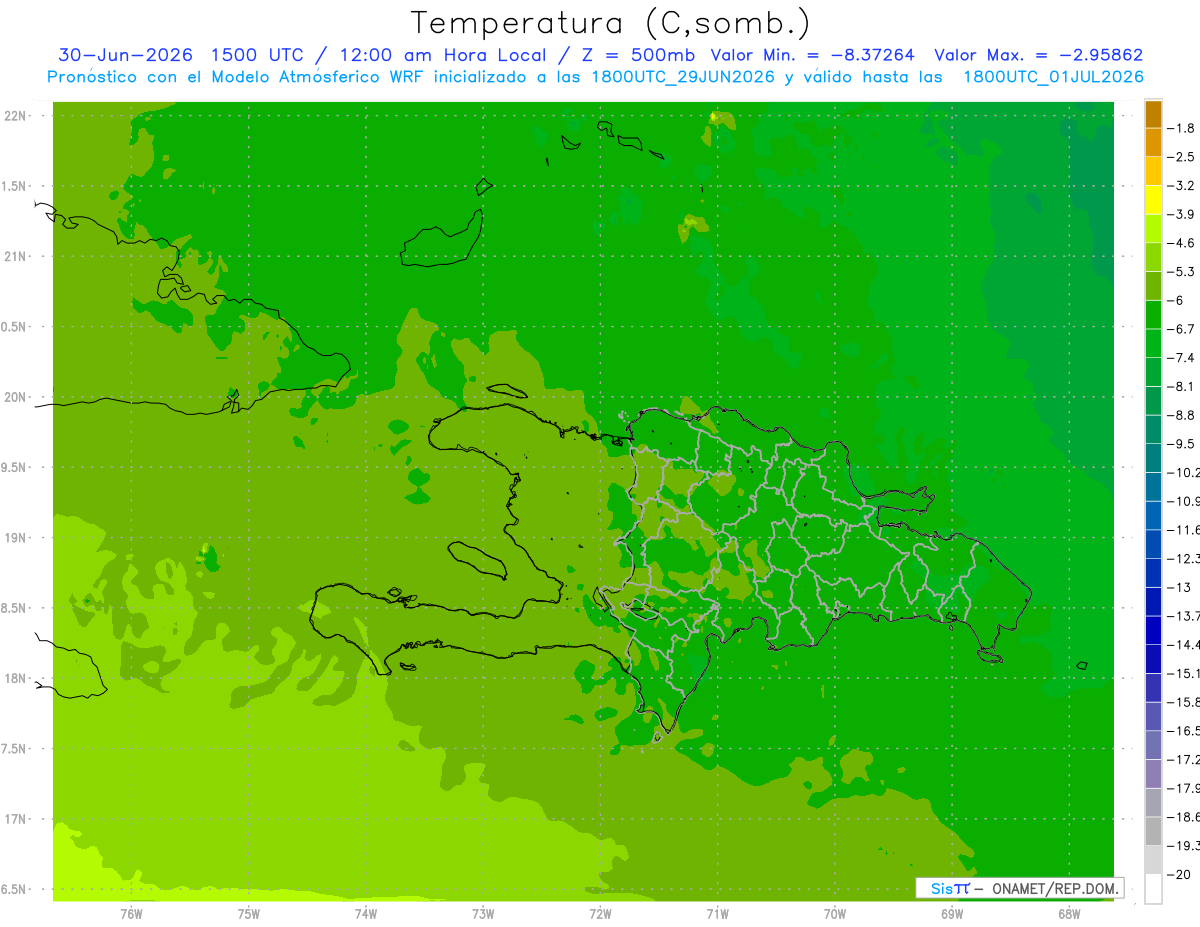Click 'Valor Max. = -2.95862' value
Screen dimensions: 1200x927
1038,55
